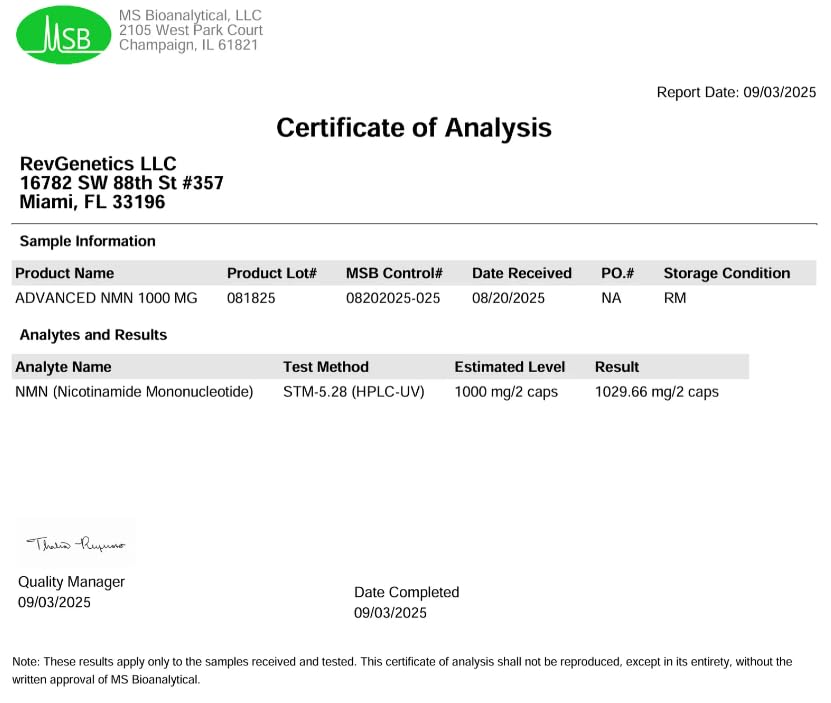831x703 pixels.
Task: Click the date under Date Completed
Action: pyautogui.click(x=390, y=613)
